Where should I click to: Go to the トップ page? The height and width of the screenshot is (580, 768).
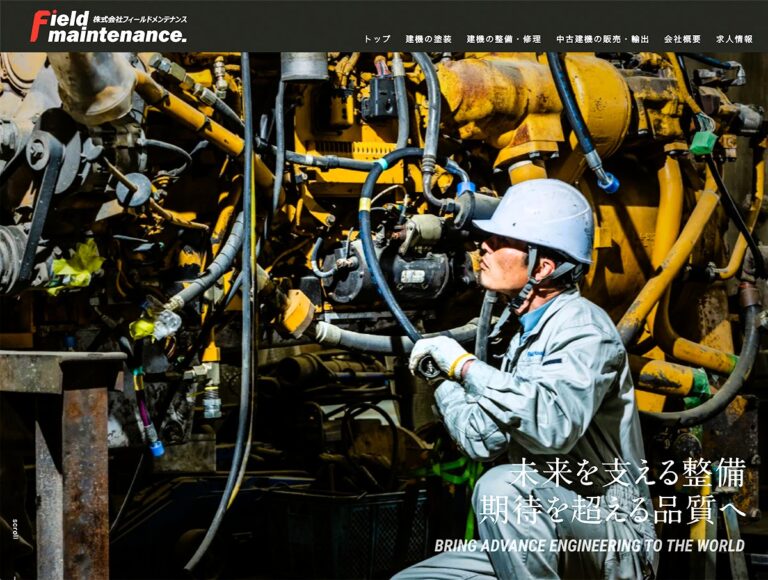[x=377, y=39]
